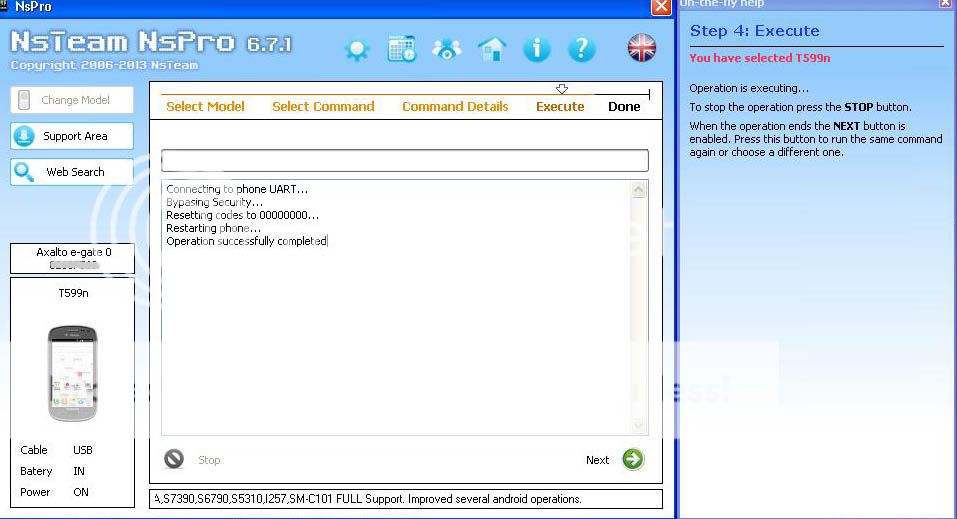Select the Execute step
Viewport: 957px width, 519px height.
(x=560, y=107)
